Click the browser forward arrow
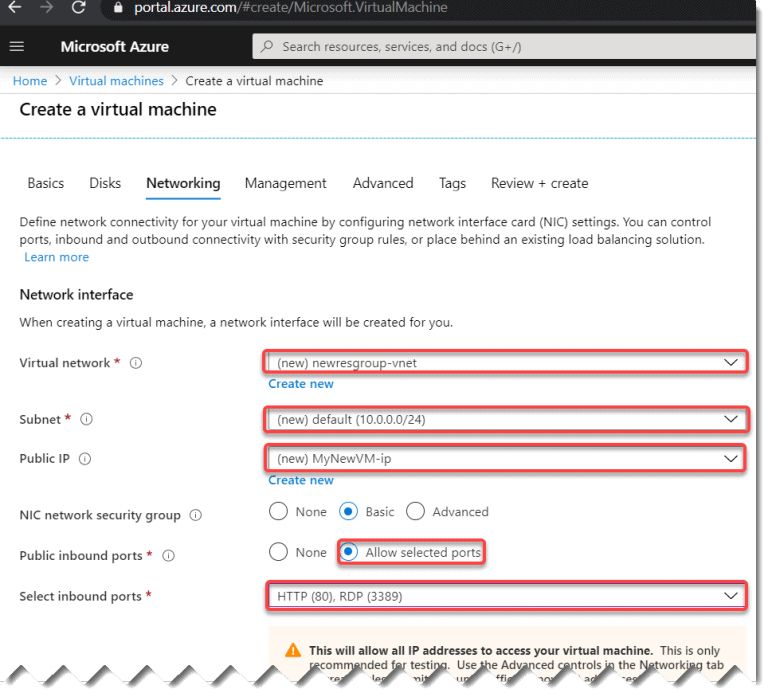This screenshot has height=697, width=768. point(47,7)
